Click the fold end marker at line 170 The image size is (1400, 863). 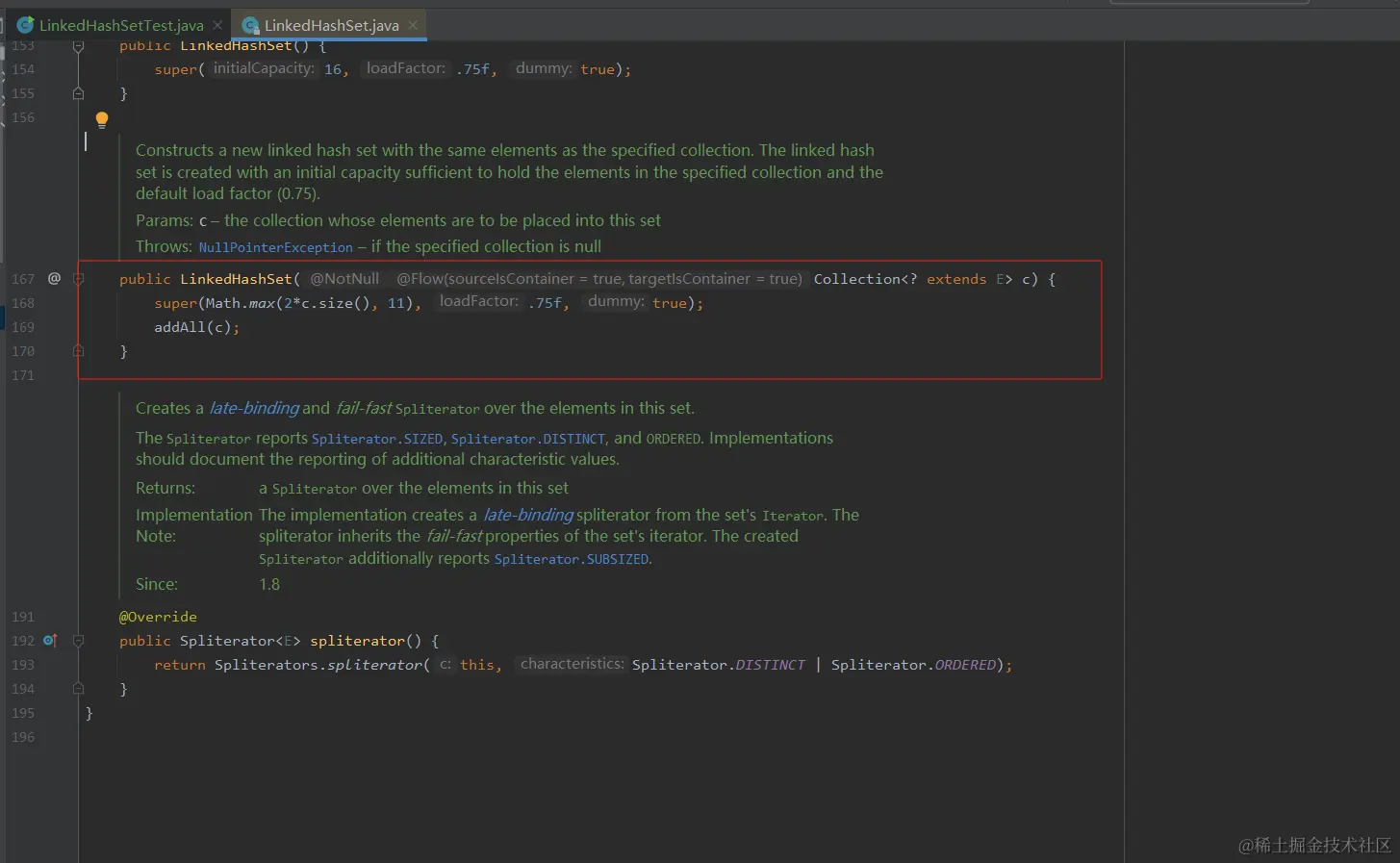[x=79, y=351]
